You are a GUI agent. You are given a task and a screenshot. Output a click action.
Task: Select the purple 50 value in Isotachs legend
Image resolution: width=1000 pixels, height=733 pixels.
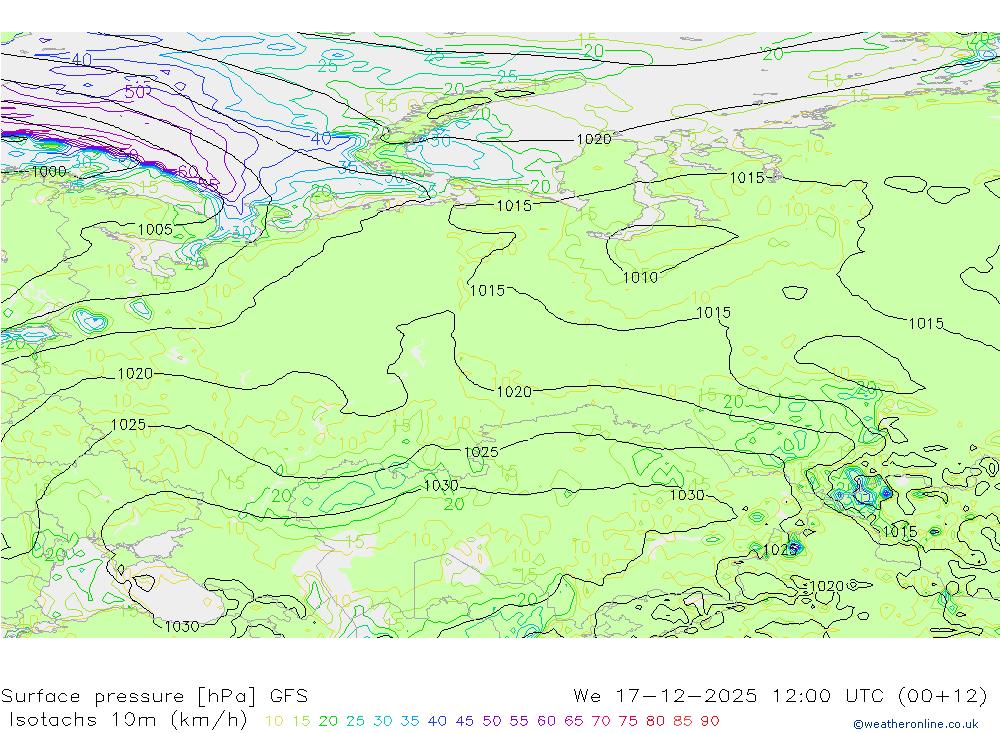click(492, 722)
